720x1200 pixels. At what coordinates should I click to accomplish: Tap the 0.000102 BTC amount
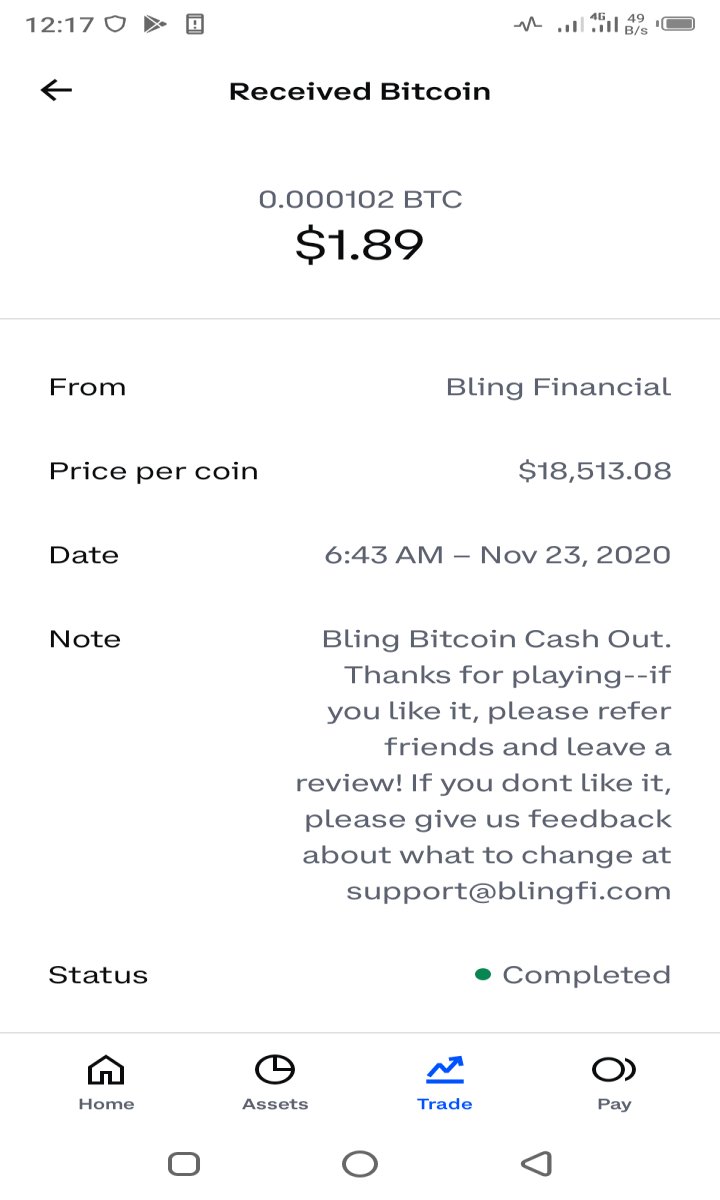(360, 199)
